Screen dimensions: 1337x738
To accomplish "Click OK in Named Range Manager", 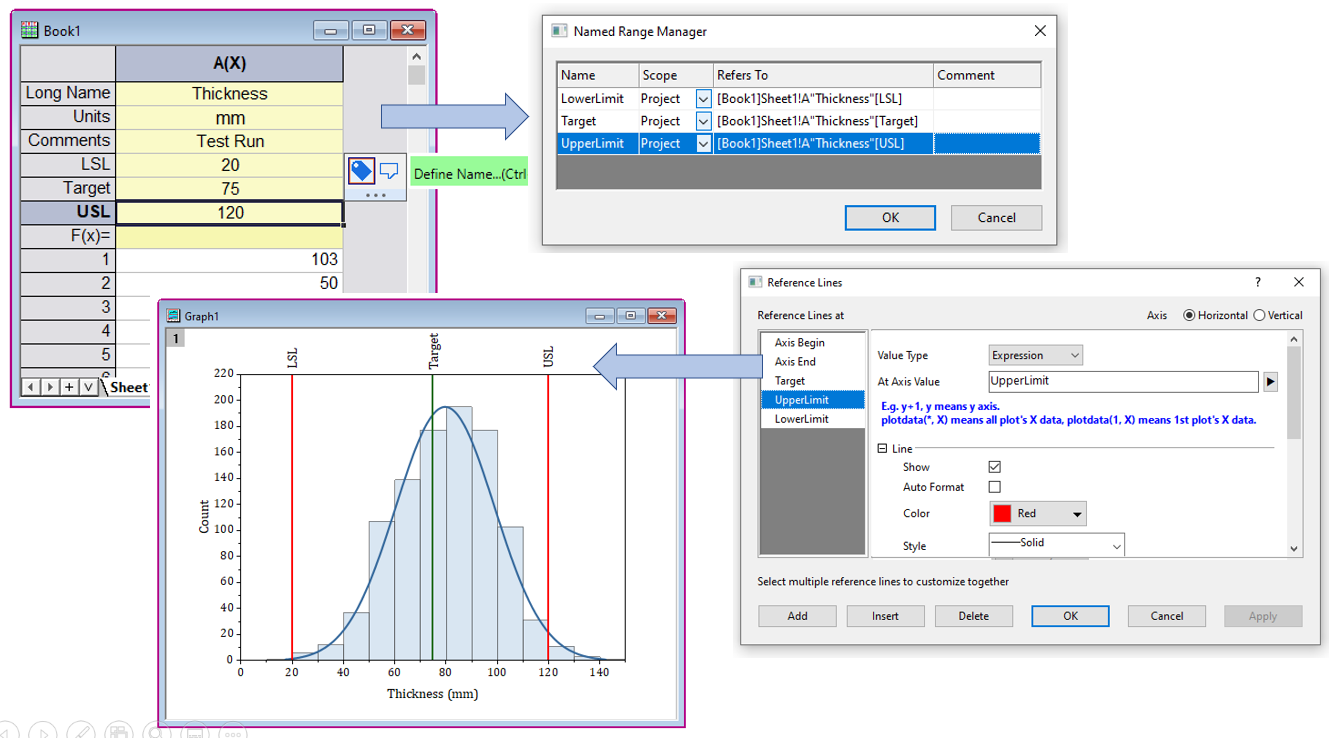I will [890, 217].
